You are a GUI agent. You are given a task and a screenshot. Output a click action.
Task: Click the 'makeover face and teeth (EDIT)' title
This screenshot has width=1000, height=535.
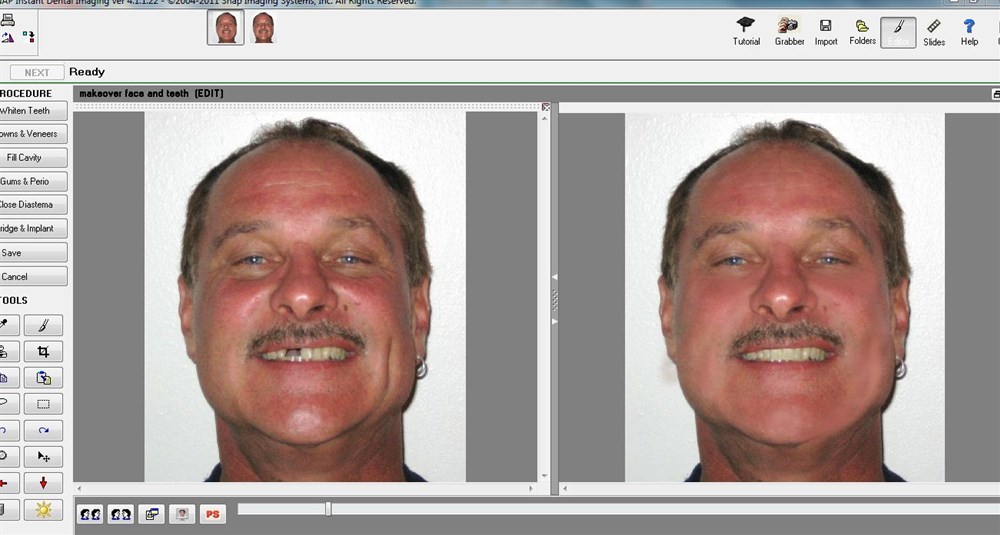151,94
